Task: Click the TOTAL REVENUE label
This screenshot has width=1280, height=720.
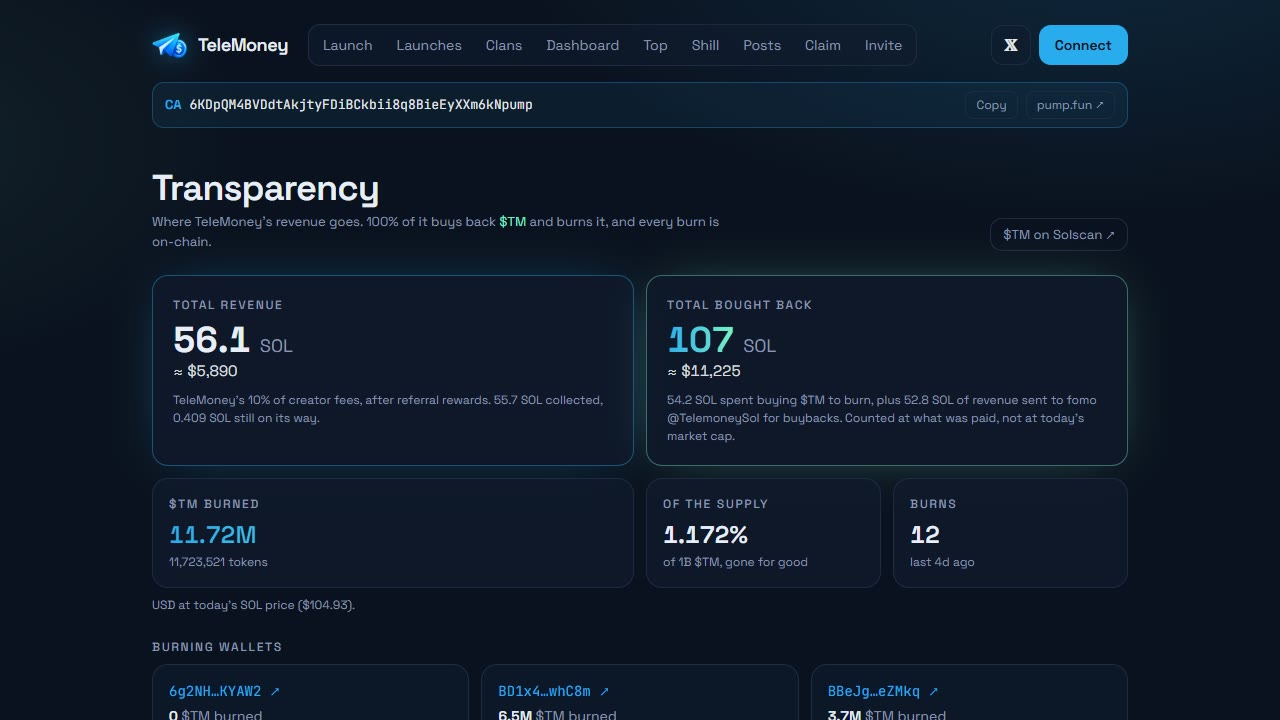Action: click(x=228, y=305)
